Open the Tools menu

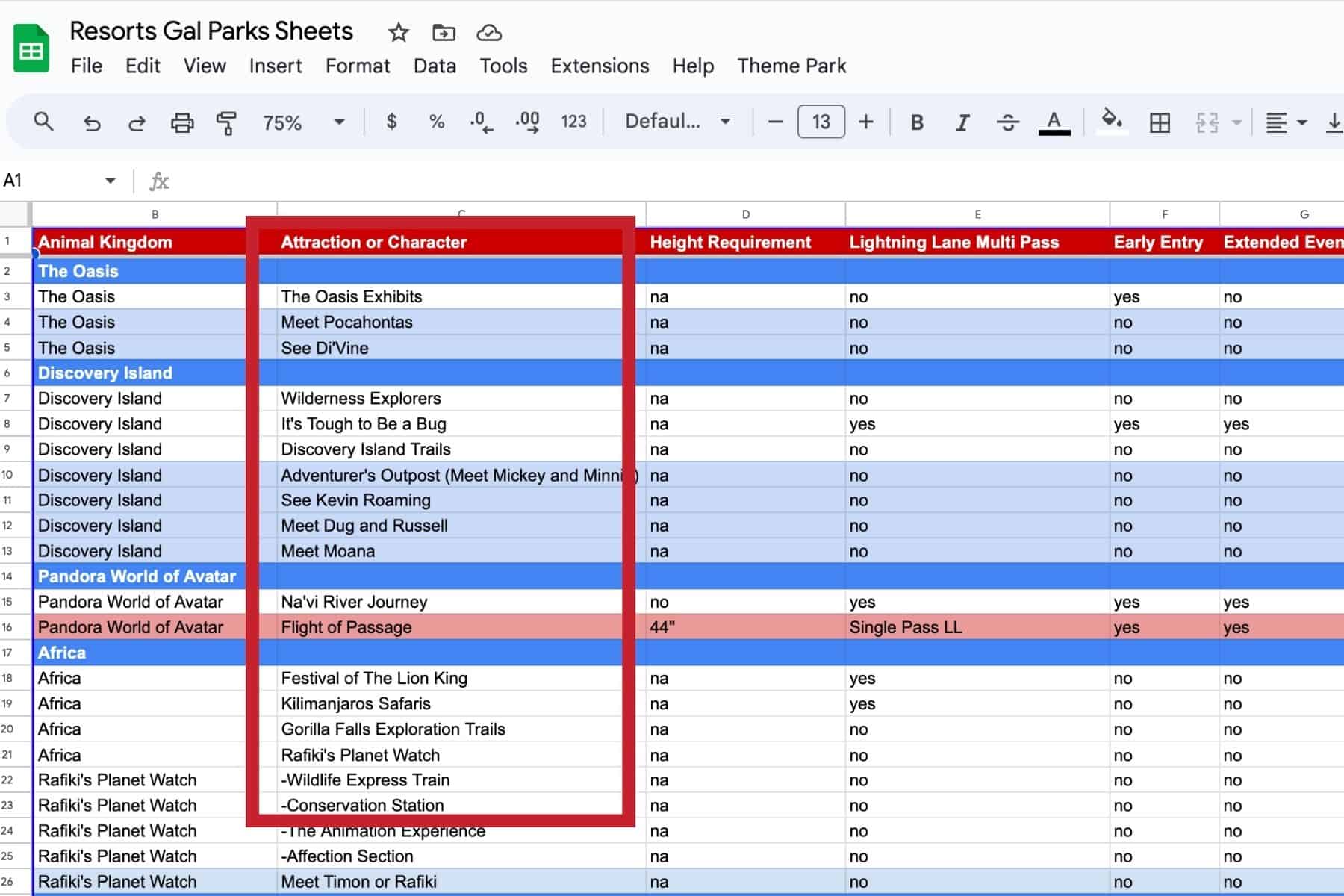point(503,66)
